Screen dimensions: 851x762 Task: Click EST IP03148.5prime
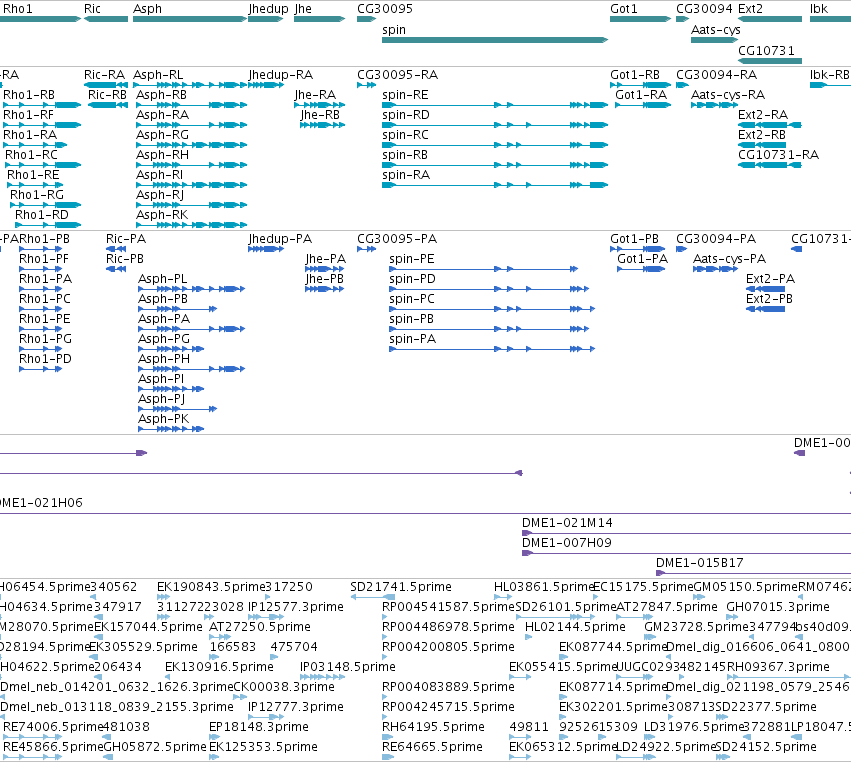348,667
